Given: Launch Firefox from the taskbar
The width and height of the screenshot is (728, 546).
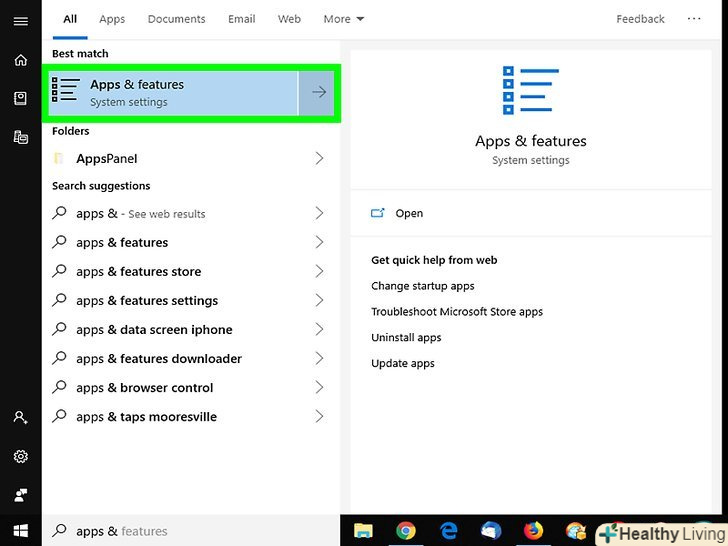Looking at the screenshot, I should tap(533, 531).
